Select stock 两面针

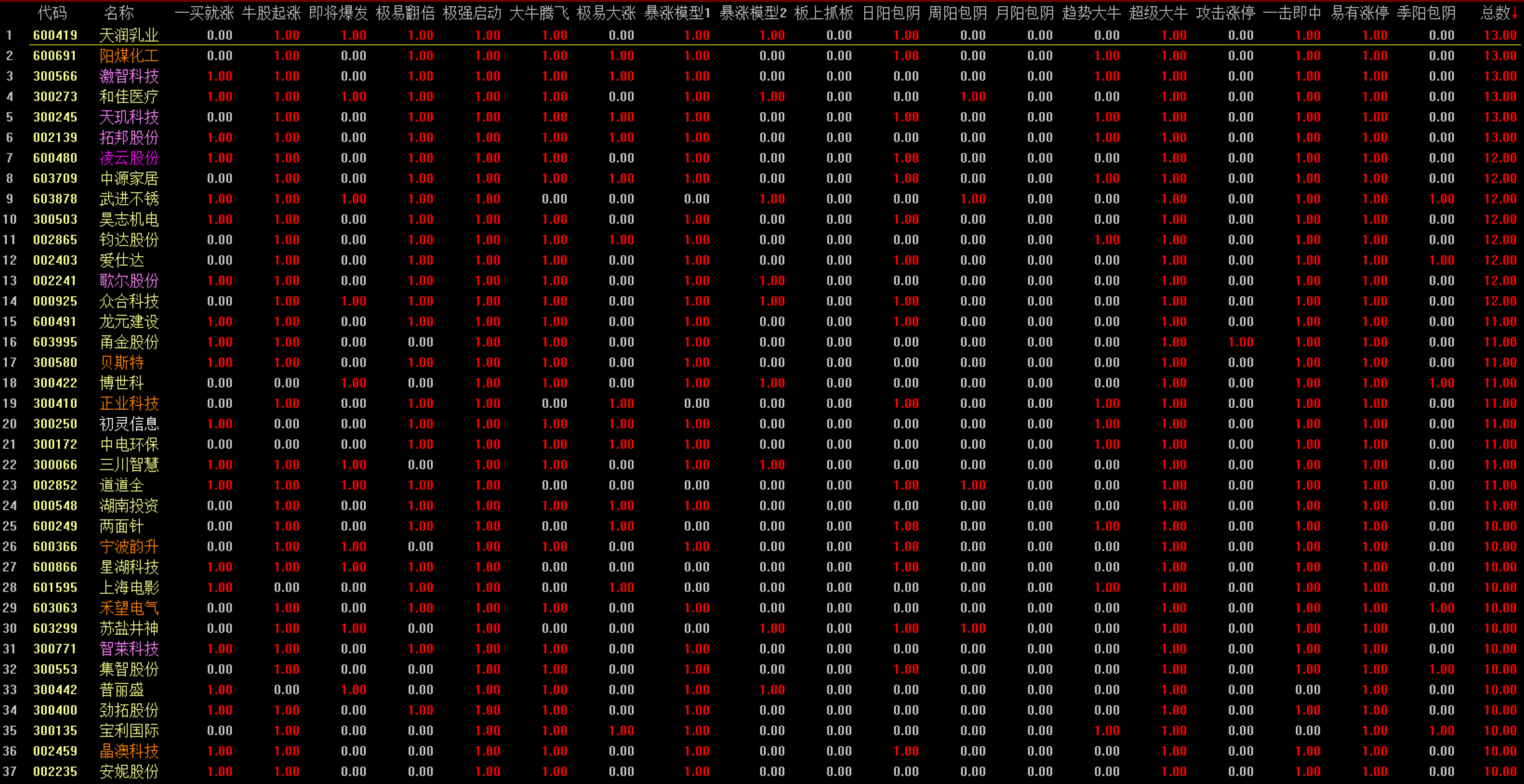(x=122, y=526)
